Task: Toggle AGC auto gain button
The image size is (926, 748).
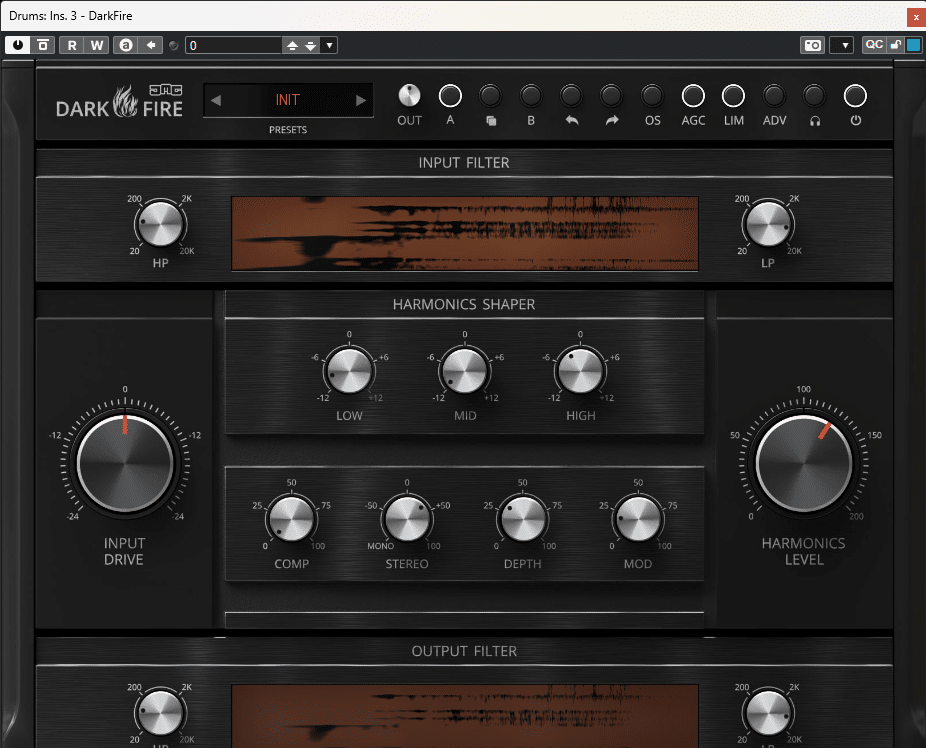Action: coord(693,96)
